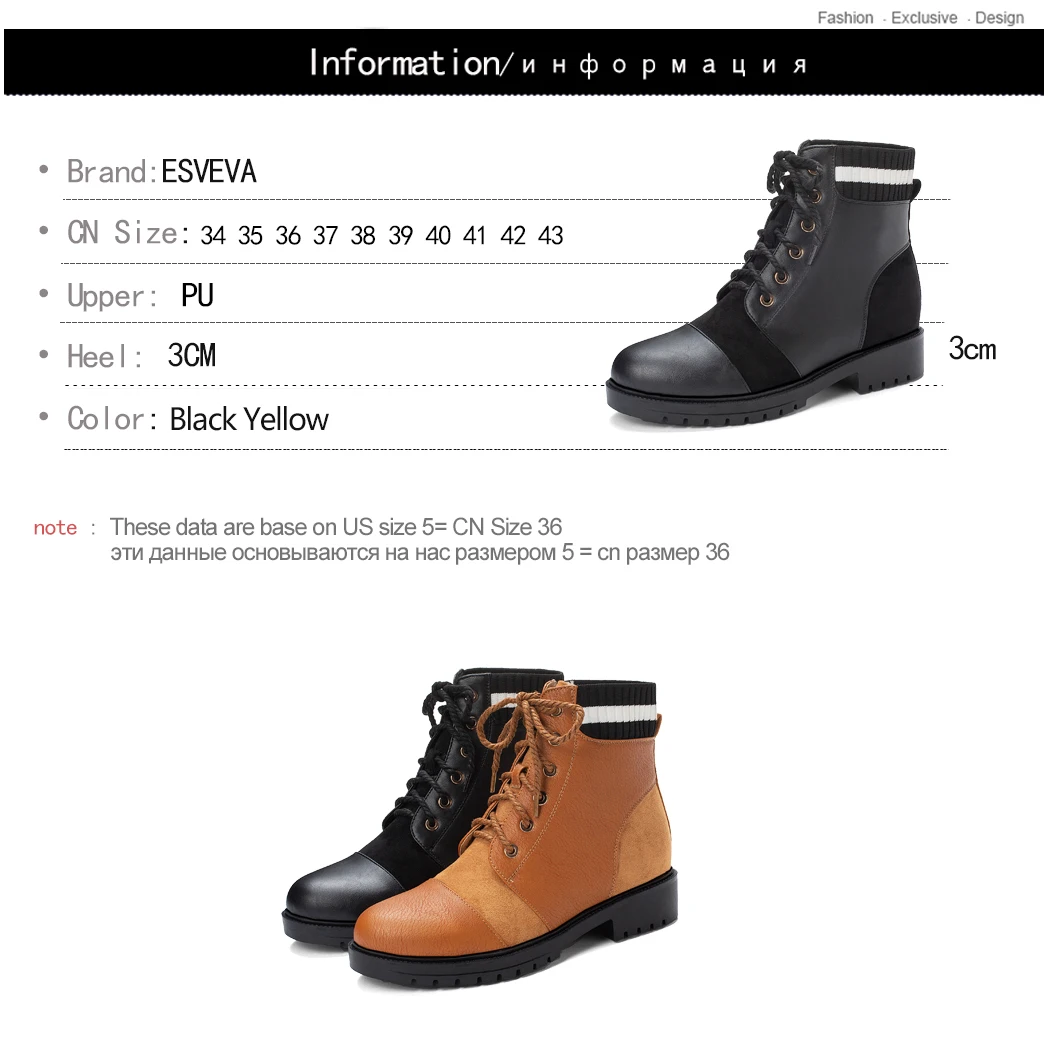This screenshot has width=1048, height=1048.
Task: Click the PU upper material text
Action: (x=197, y=295)
